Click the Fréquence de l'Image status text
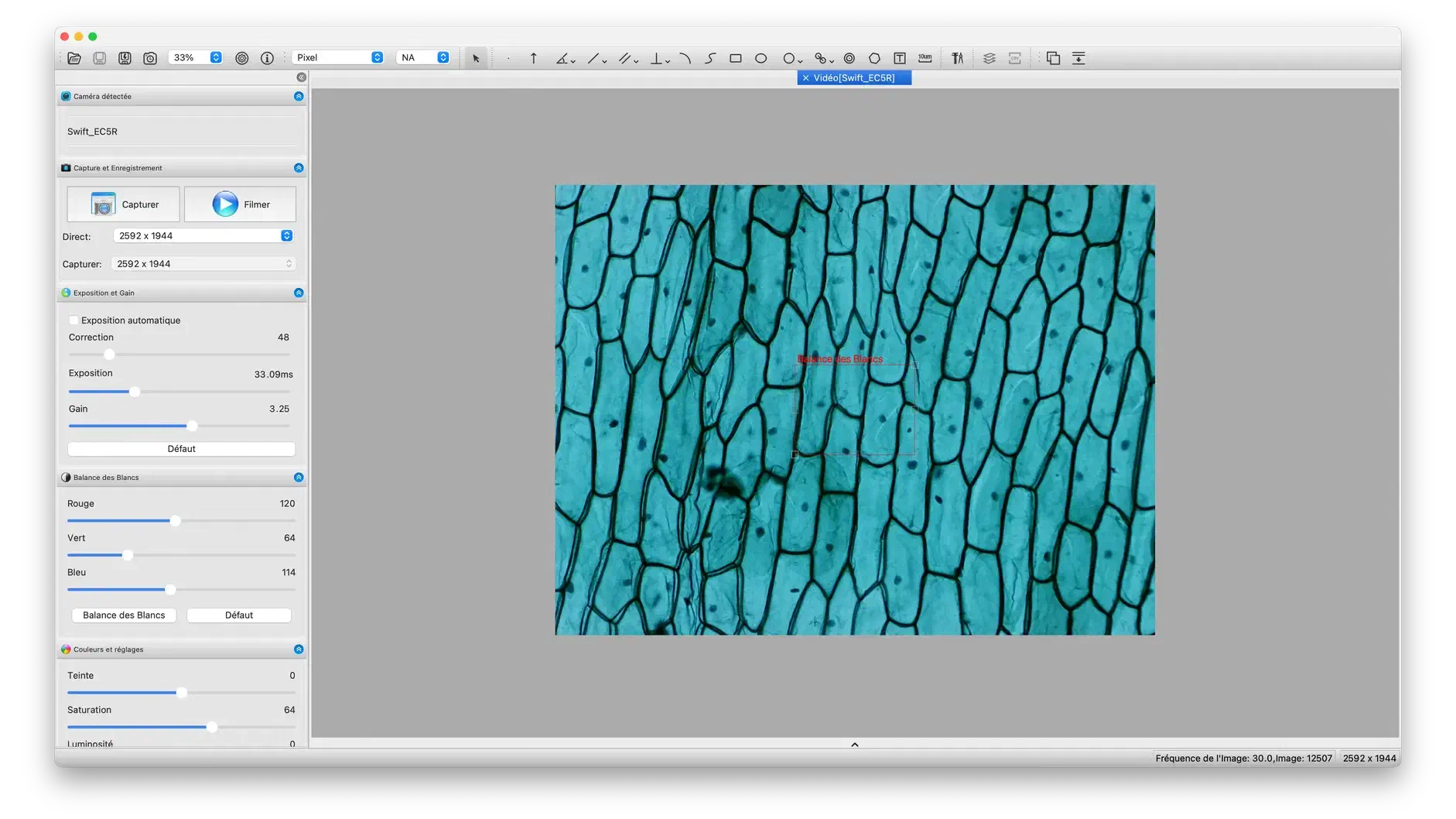 click(1244, 759)
